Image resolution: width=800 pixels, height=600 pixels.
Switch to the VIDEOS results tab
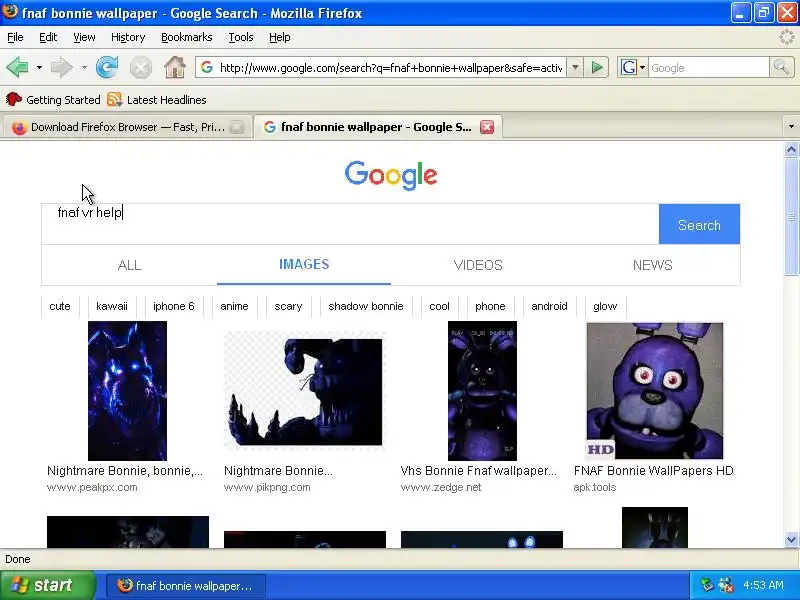(478, 265)
